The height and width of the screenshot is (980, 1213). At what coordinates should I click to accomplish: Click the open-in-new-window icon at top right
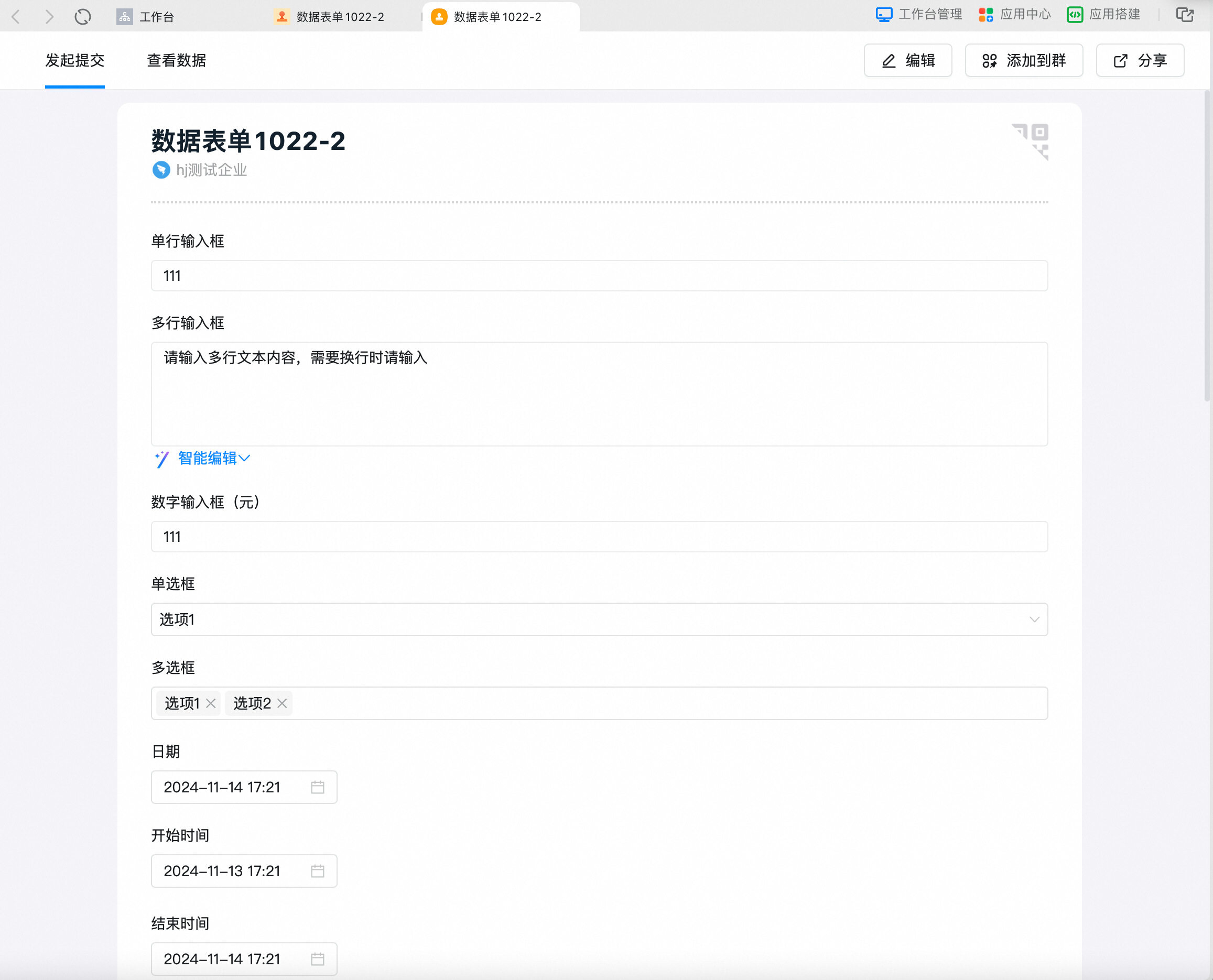pos(1184,15)
